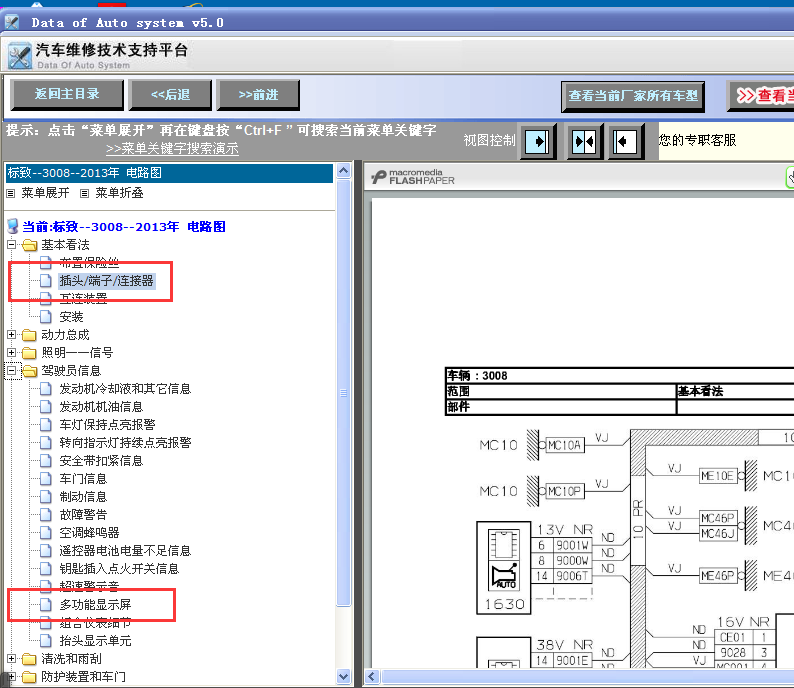Expand the 清洗和雨刮 folder
Screen dimensions: 794x688
(x=11, y=659)
